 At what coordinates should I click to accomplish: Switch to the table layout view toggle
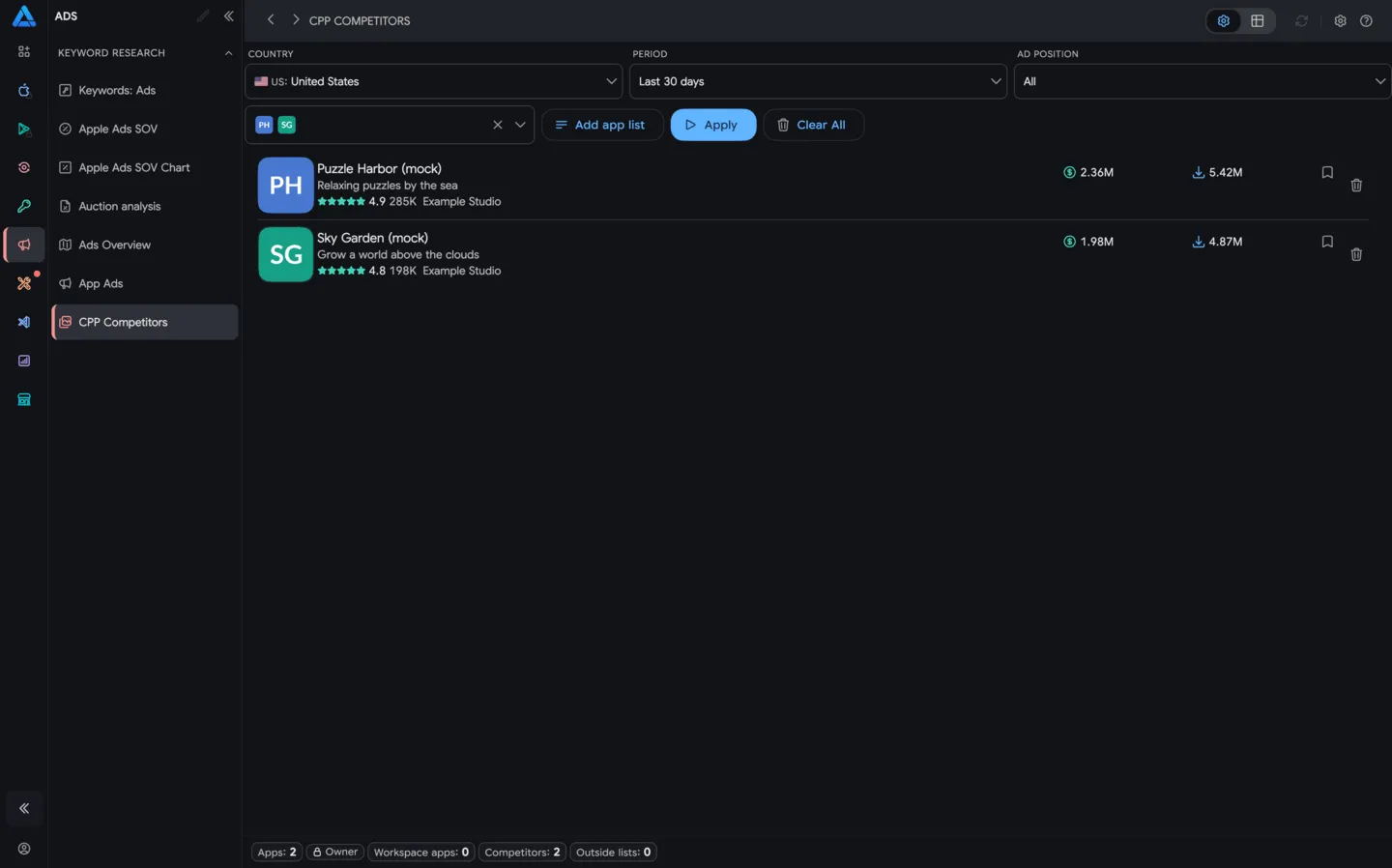pyautogui.click(x=1257, y=20)
